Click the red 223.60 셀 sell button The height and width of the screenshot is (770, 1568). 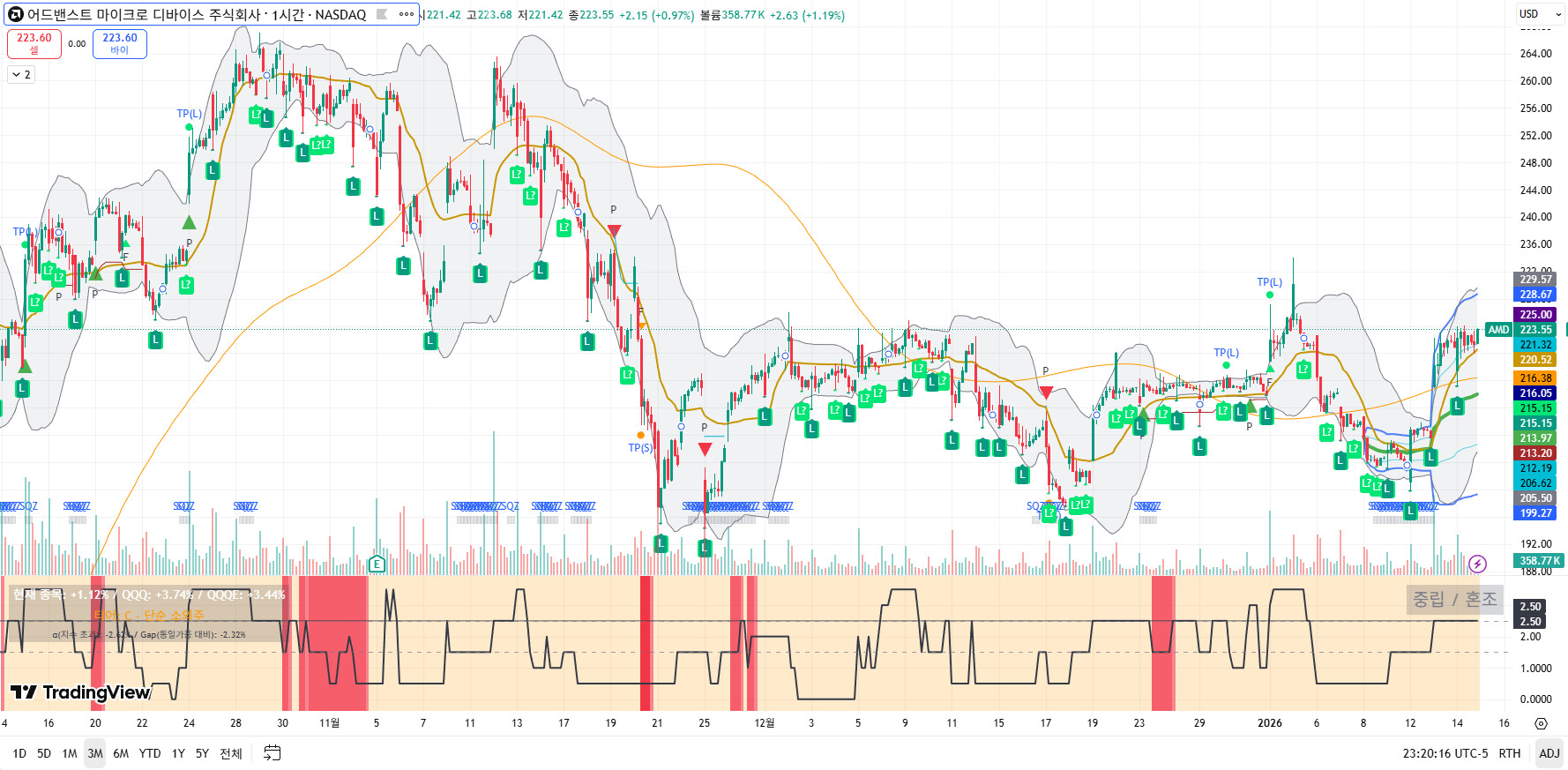pos(34,43)
